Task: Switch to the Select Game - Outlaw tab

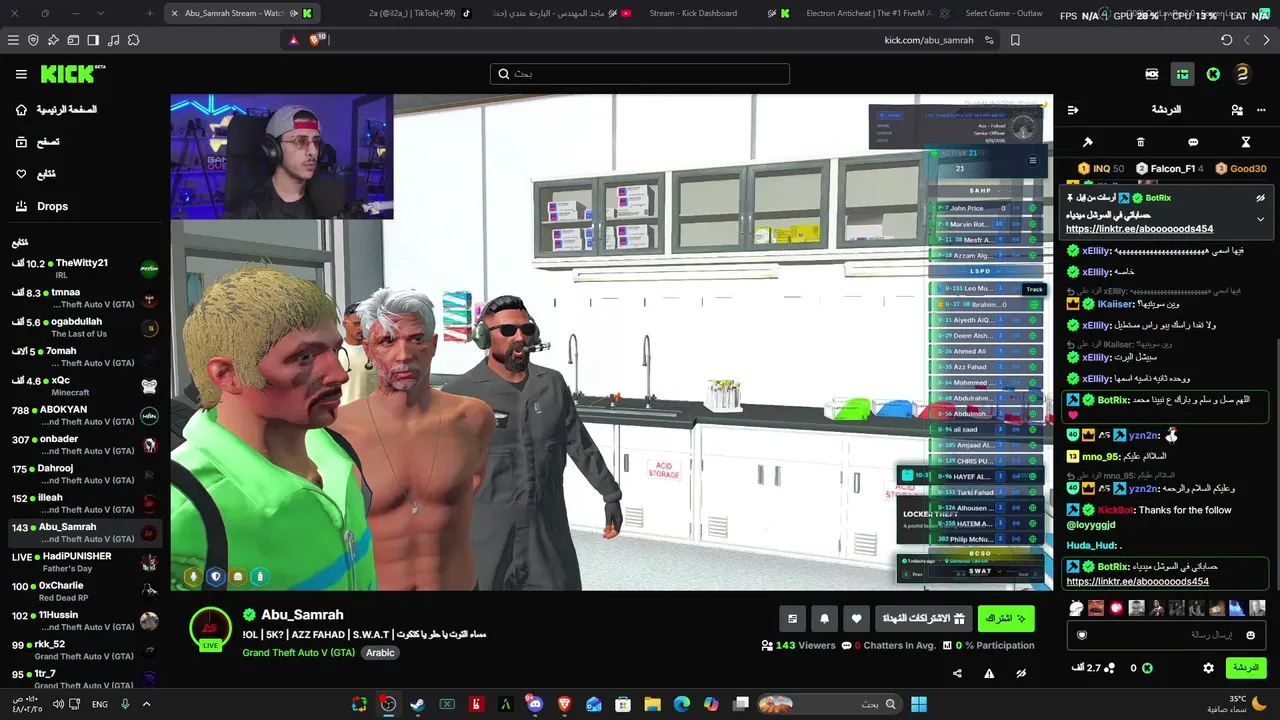Action: click(x=1003, y=13)
